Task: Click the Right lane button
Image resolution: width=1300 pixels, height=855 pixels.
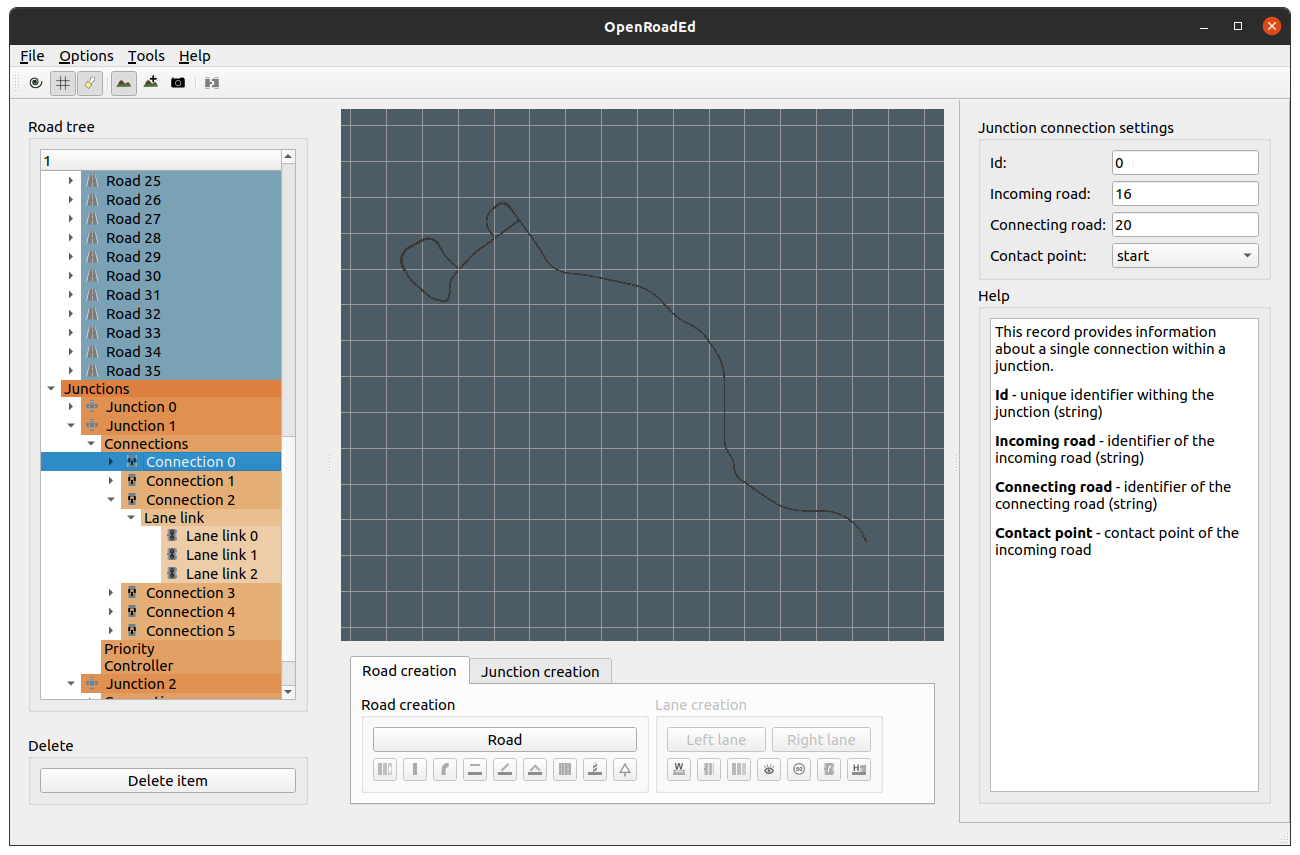Action: pos(821,740)
